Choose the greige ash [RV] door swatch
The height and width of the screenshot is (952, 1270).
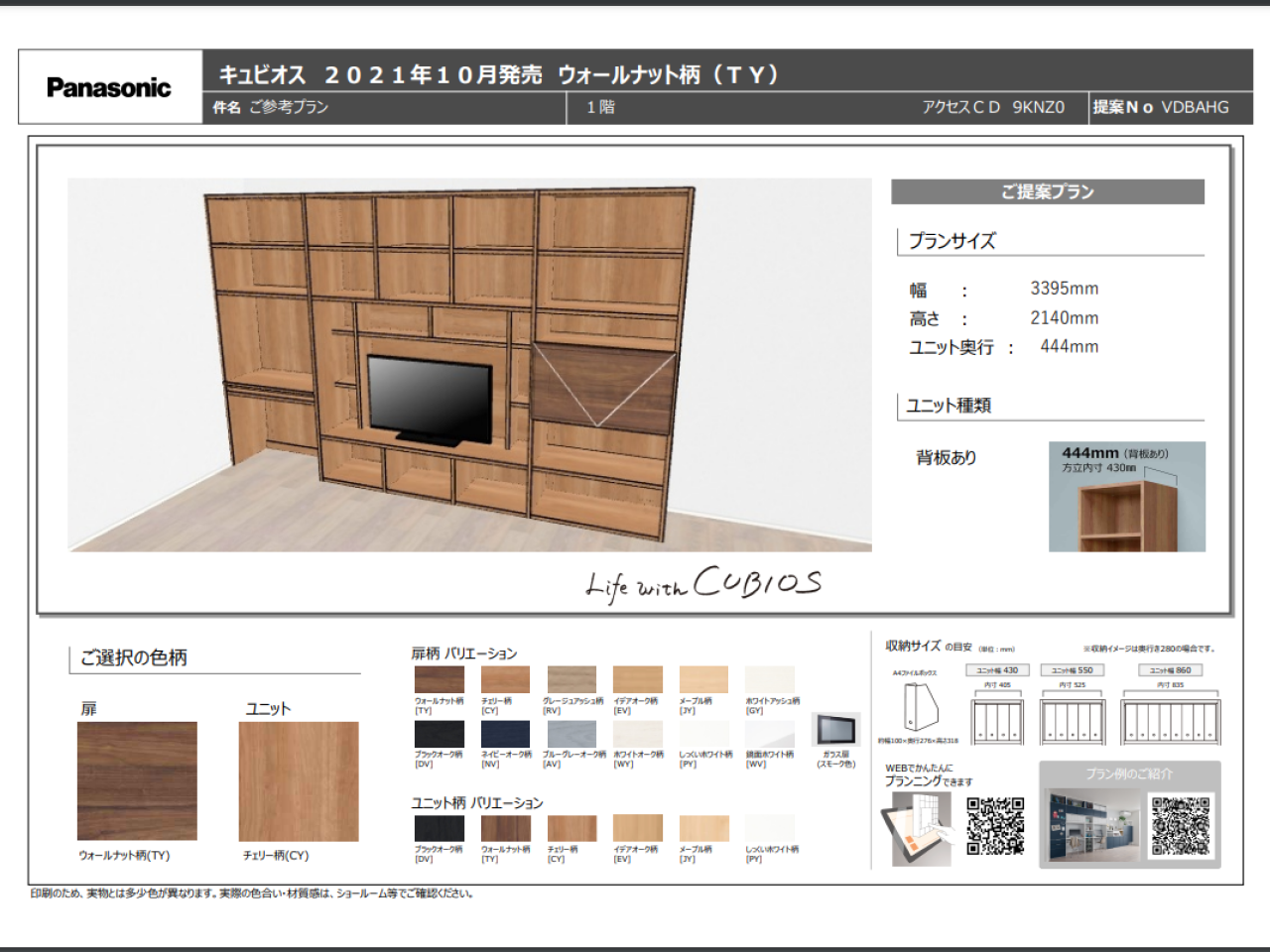pyautogui.click(x=571, y=679)
